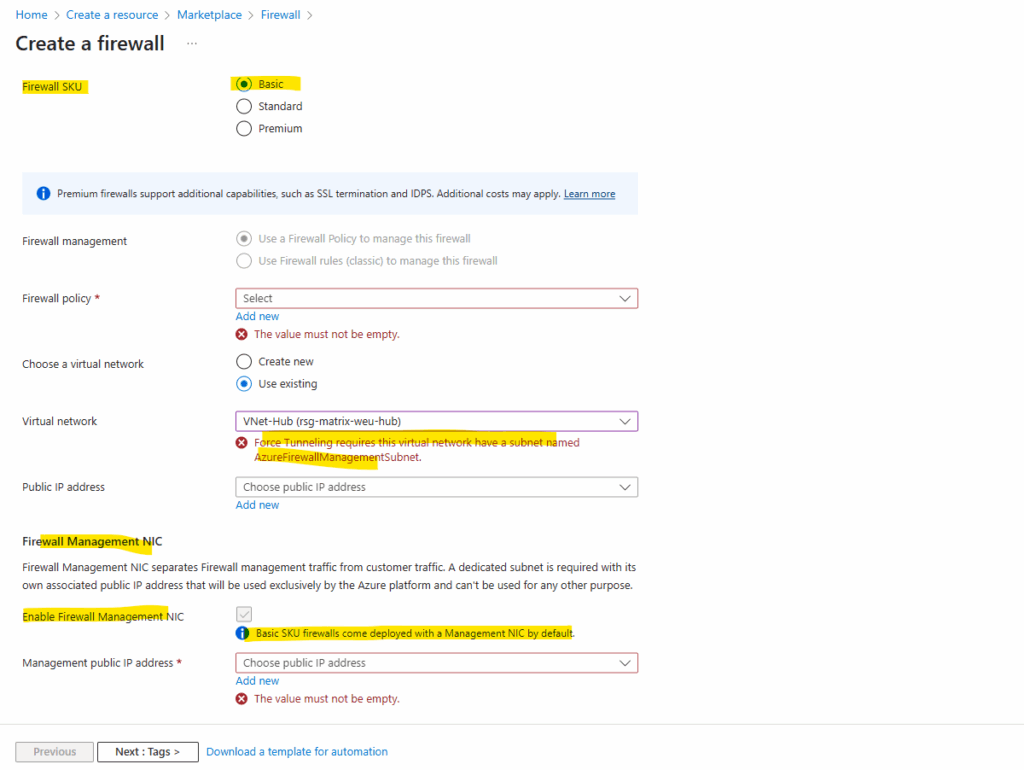Select Use Firewall rules (classic) option

pos(244,261)
